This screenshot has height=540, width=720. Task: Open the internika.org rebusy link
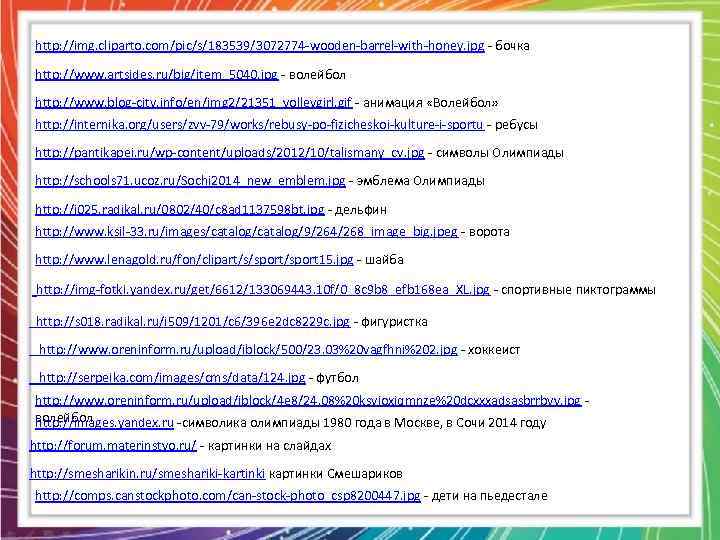259,124
